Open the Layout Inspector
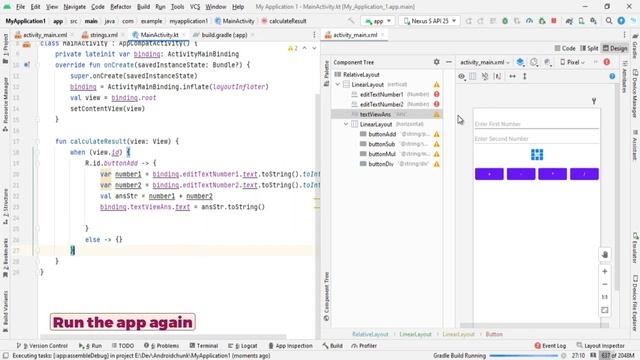640x360 pixels. [x=600, y=346]
